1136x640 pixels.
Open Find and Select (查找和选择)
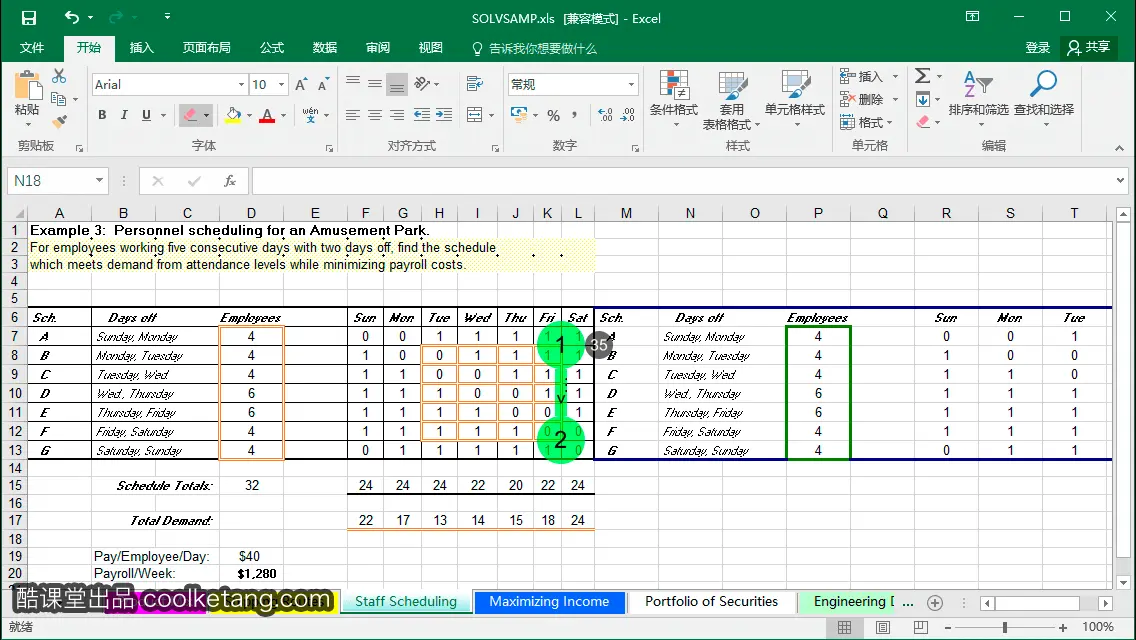(x=1043, y=100)
